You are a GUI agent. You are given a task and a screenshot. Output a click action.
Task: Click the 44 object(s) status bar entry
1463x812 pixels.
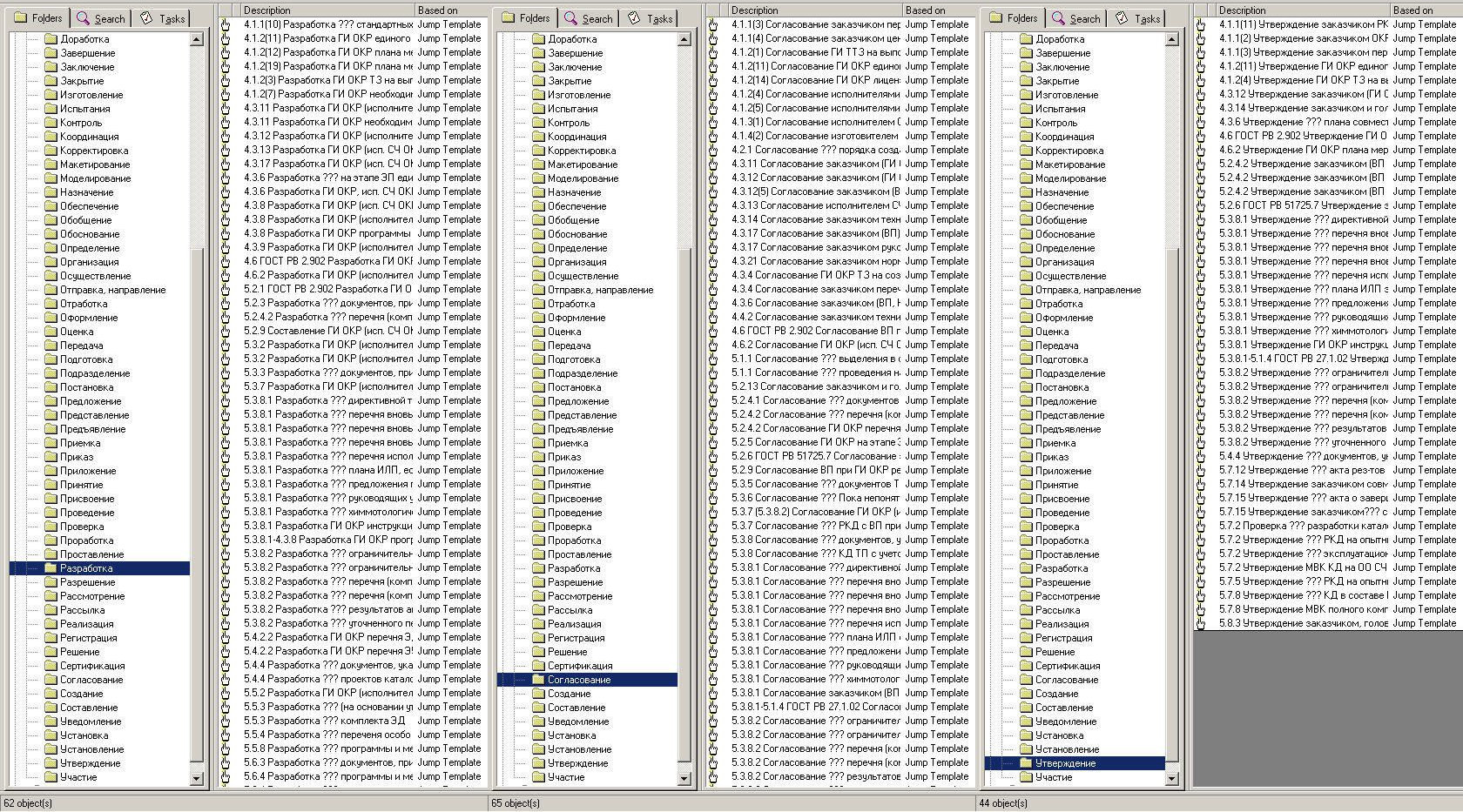(x=1003, y=803)
